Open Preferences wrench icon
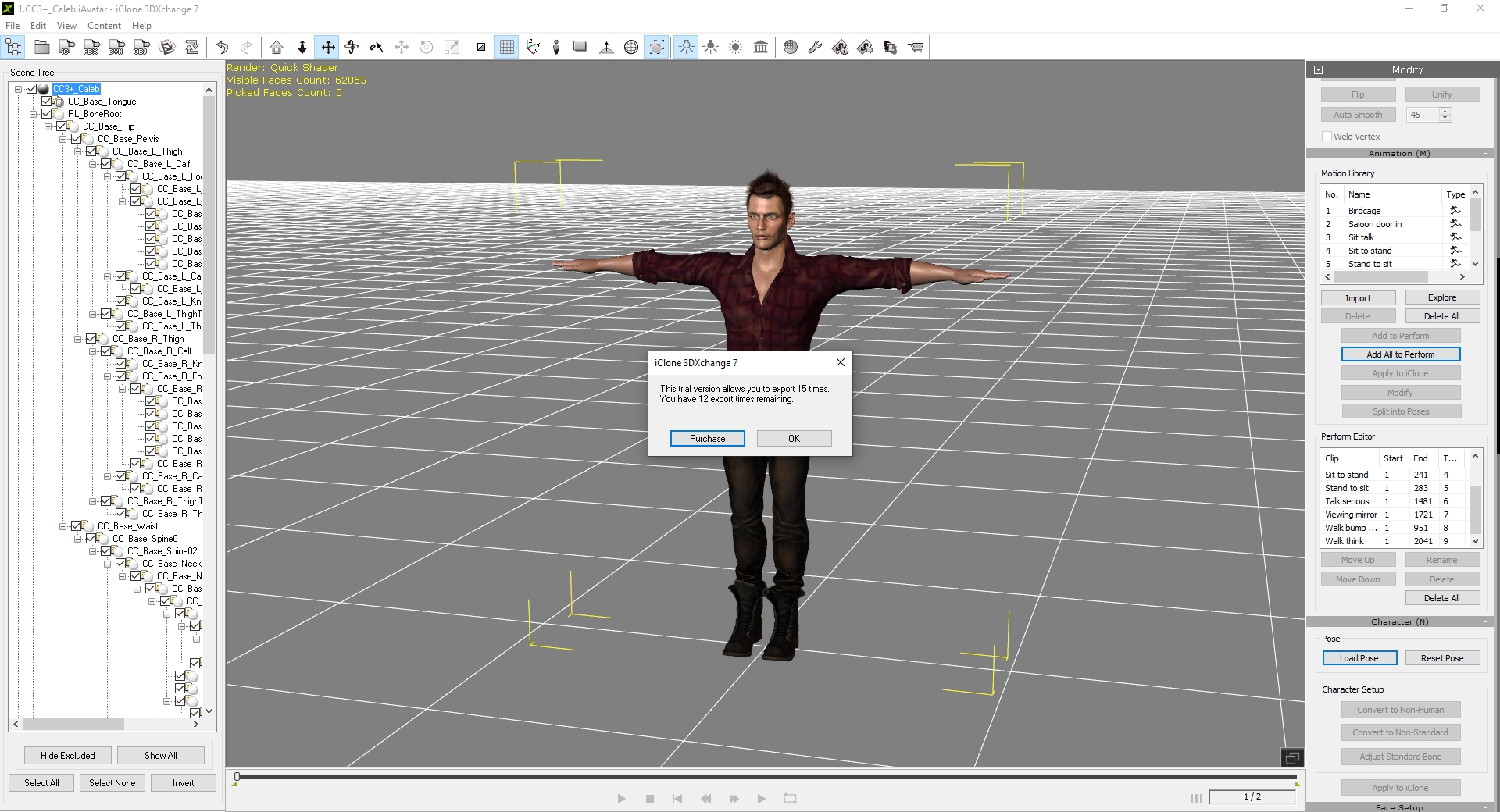This screenshot has height=812, width=1500. click(815, 48)
